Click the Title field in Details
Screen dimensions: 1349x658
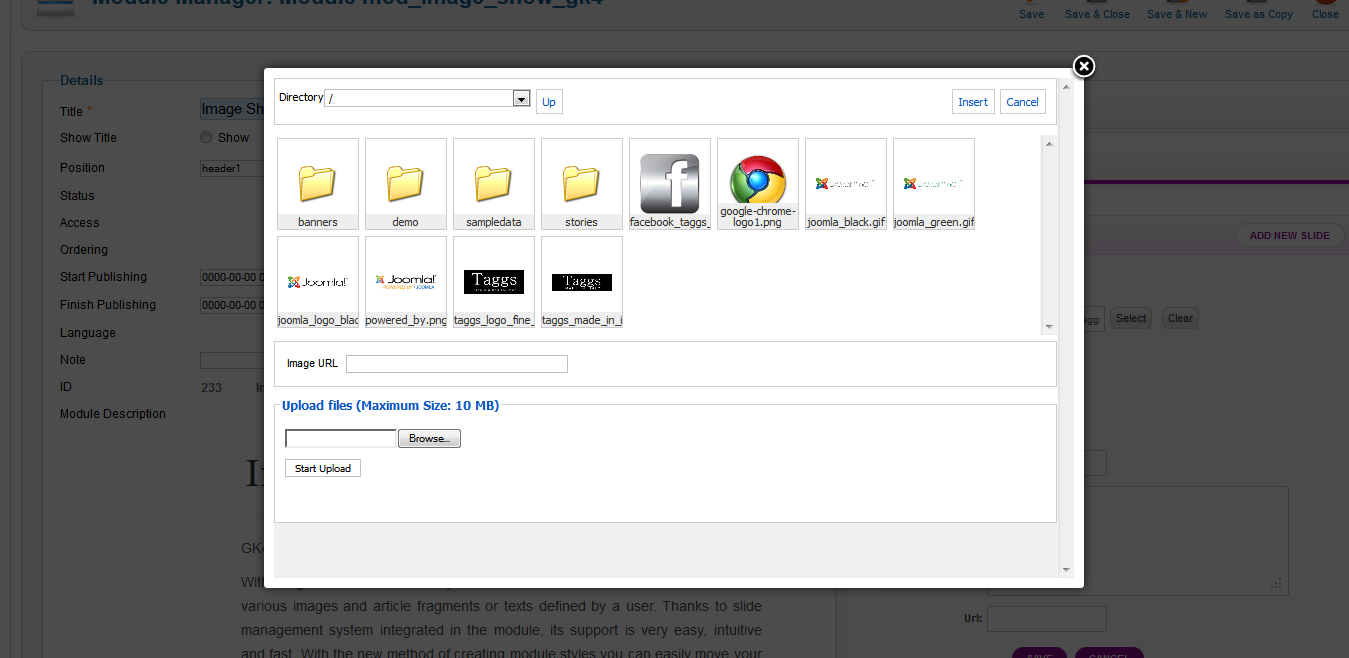(x=232, y=110)
